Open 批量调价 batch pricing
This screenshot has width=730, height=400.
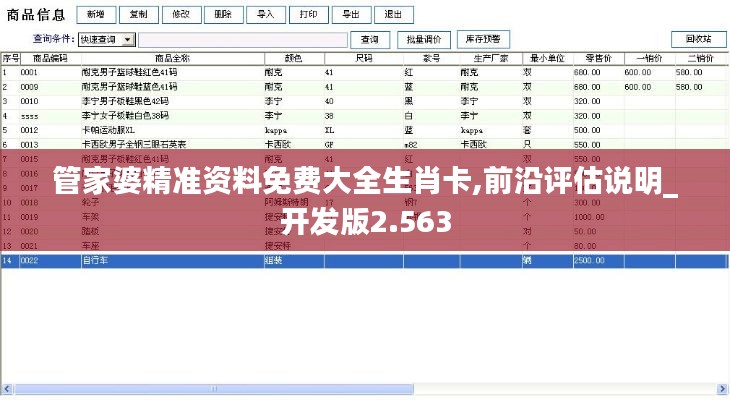click(x=424, y=40)
